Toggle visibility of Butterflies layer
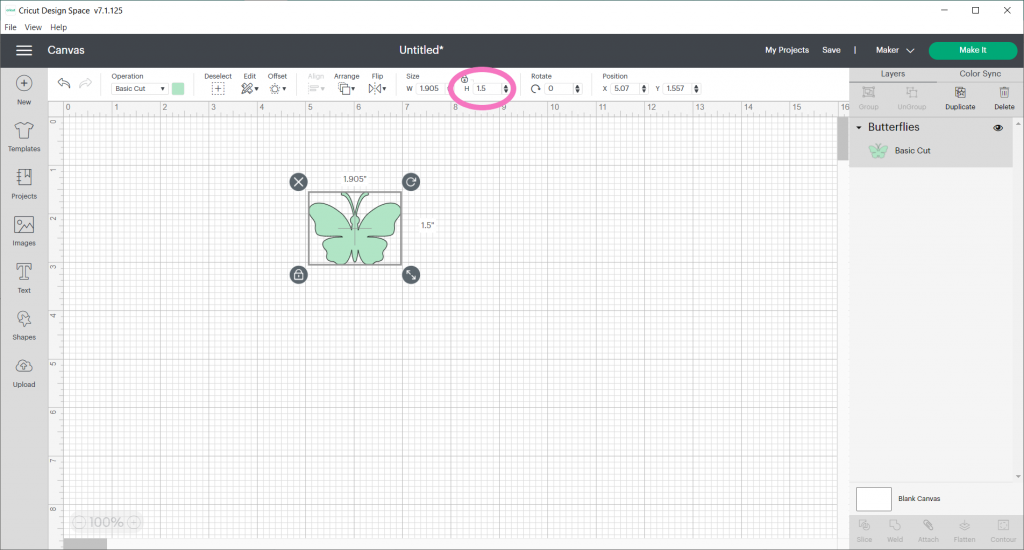This screenshot has width=1024, height=550. point(998,128)
